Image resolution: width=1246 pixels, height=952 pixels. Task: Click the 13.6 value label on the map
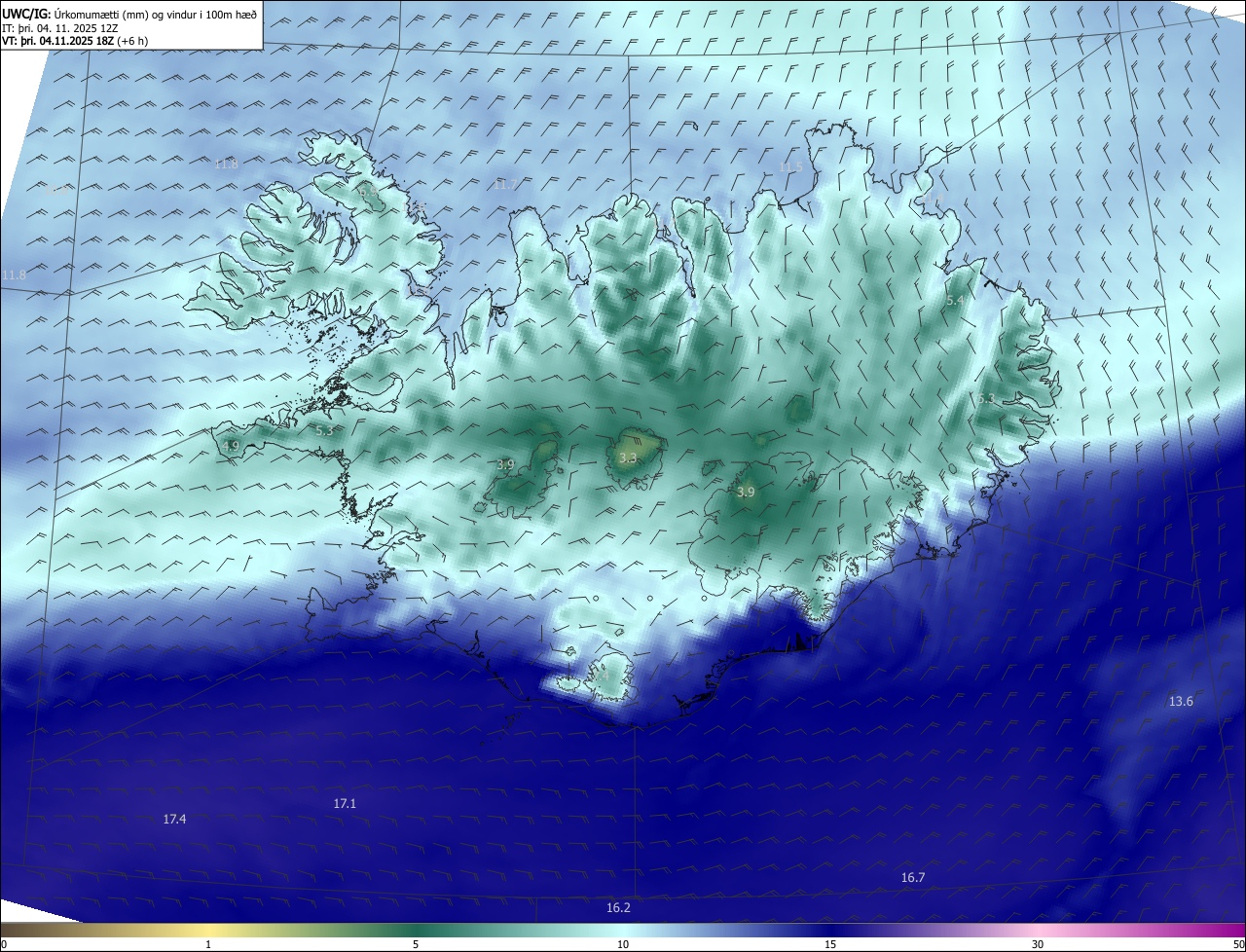coord(1181,702)
